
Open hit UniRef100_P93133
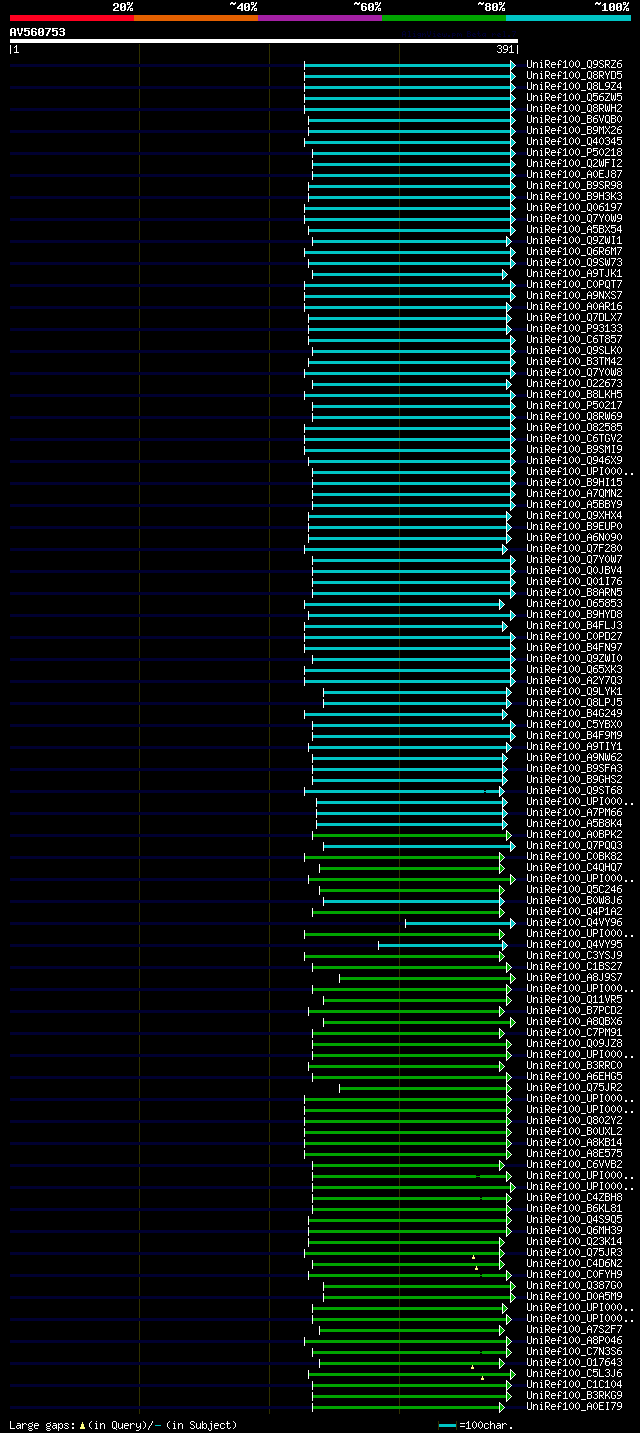575,328
